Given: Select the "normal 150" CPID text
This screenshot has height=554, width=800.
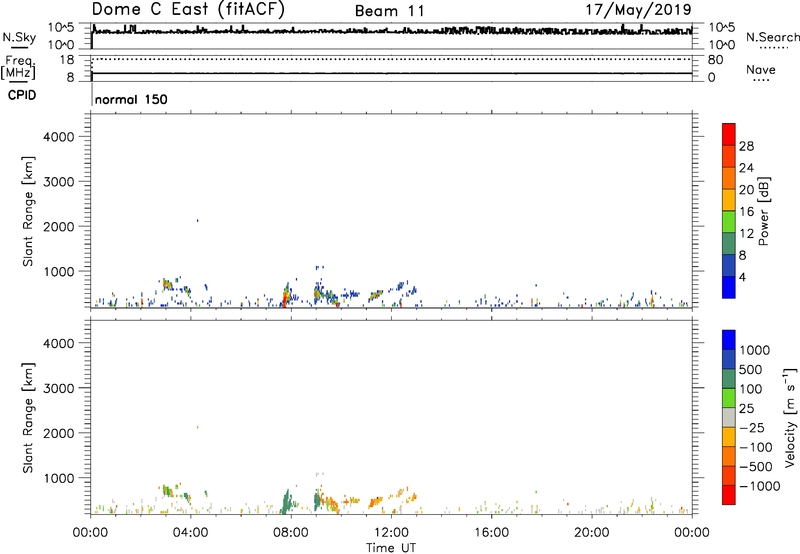Looking at the screenshot, I should (131, 99).
